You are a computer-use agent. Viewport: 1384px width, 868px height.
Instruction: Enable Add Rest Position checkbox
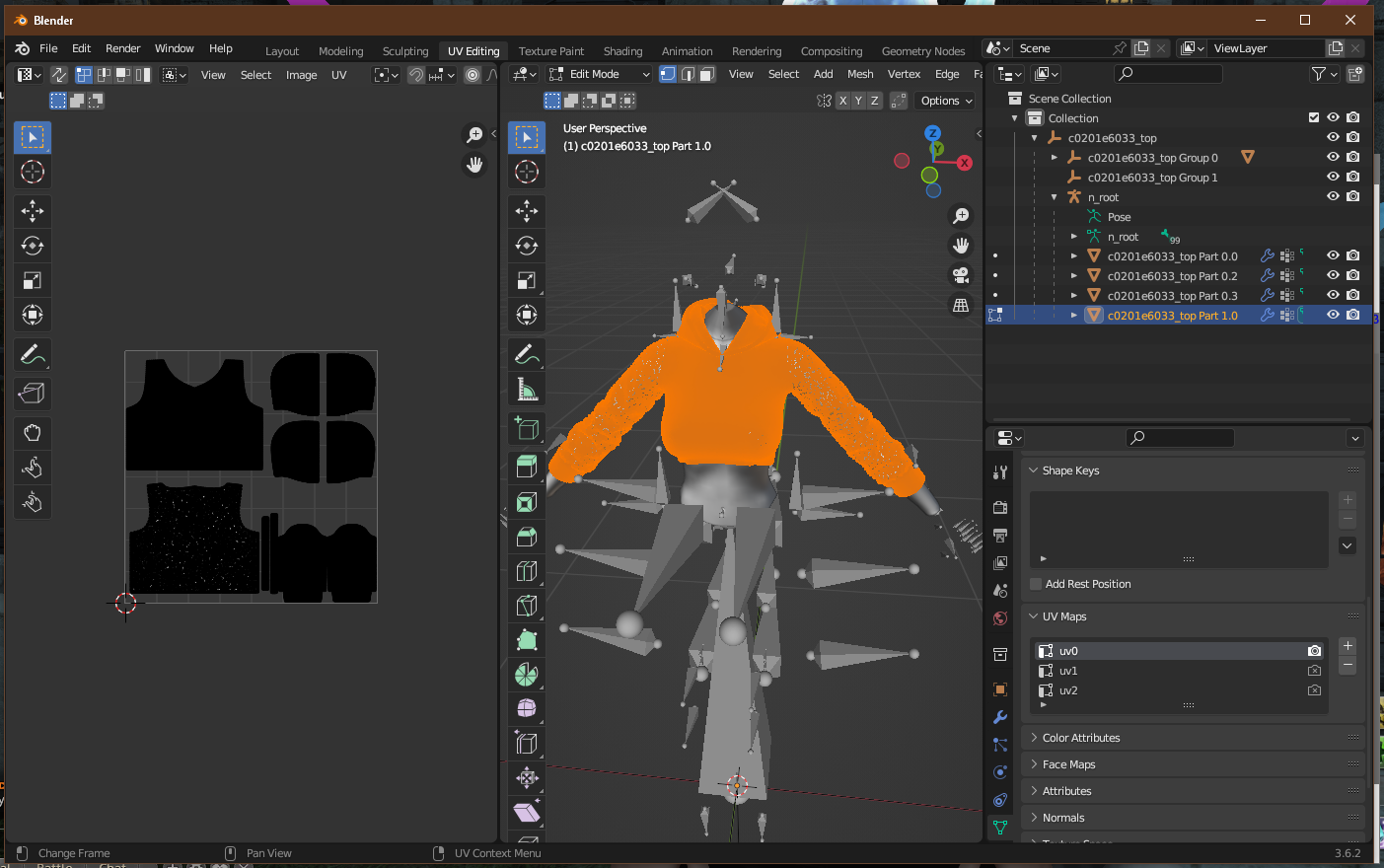pos(1036,584)
